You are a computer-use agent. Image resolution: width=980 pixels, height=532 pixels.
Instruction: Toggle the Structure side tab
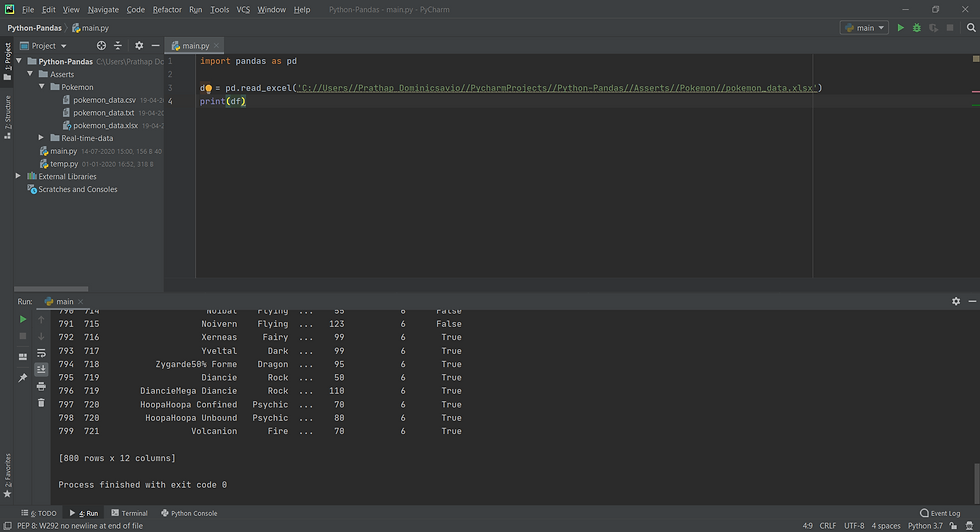[x=7, y=117]
